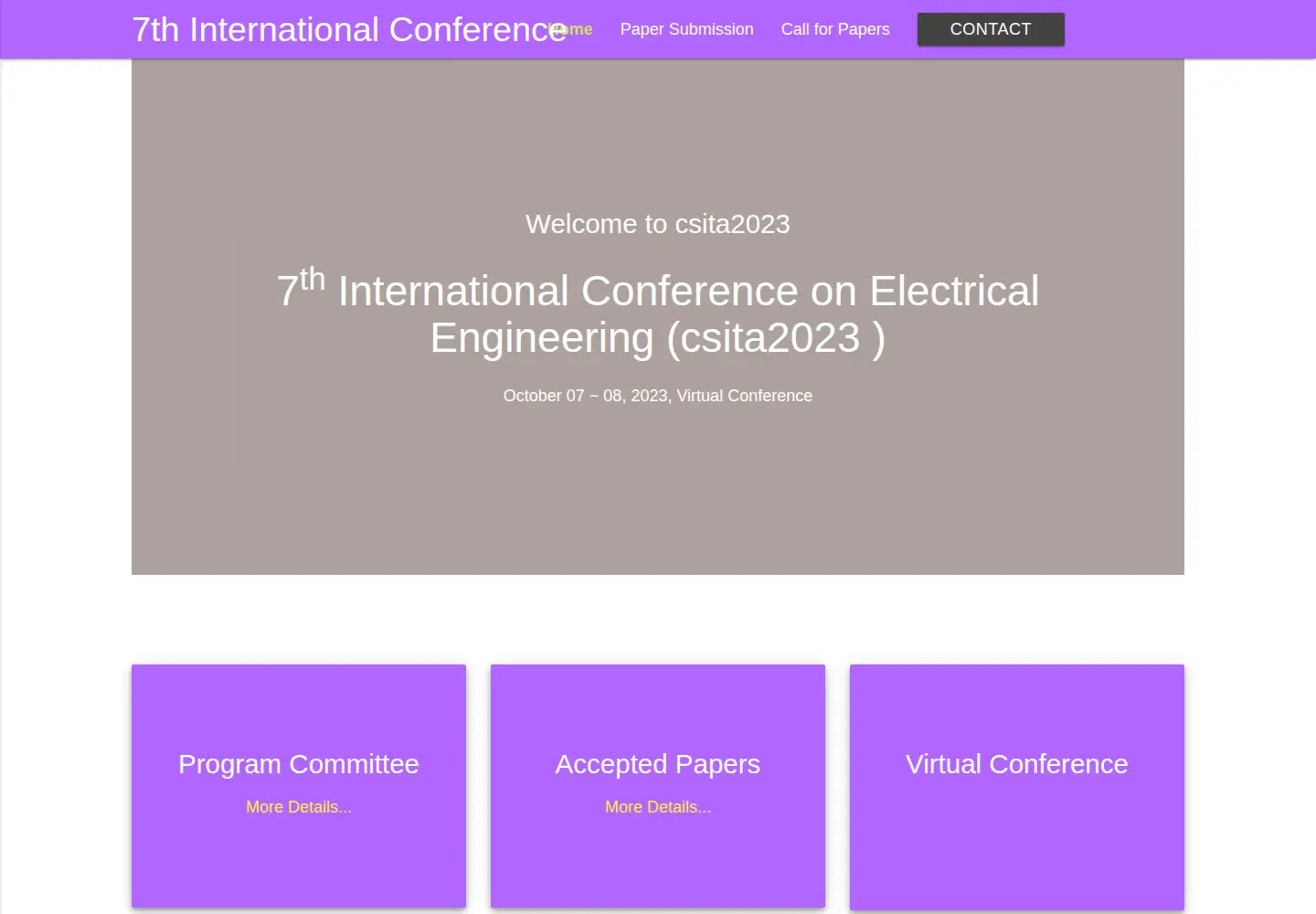The height and width of the screenshot is (914, 1316).
Task: Open the Home navigation link
Action: (x=578, y=29)
